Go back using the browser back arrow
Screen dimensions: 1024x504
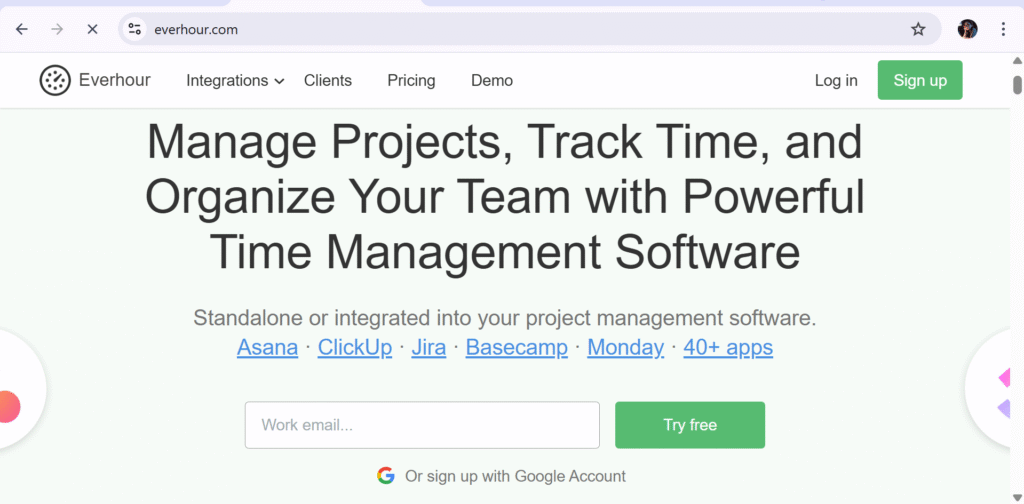22,29
